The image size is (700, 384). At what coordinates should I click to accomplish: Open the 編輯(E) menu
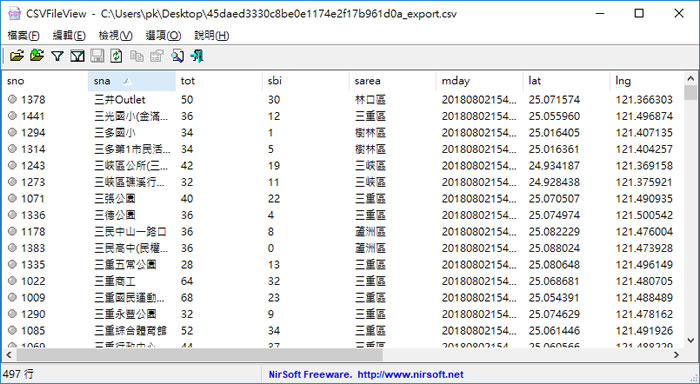tap(69, 35)
